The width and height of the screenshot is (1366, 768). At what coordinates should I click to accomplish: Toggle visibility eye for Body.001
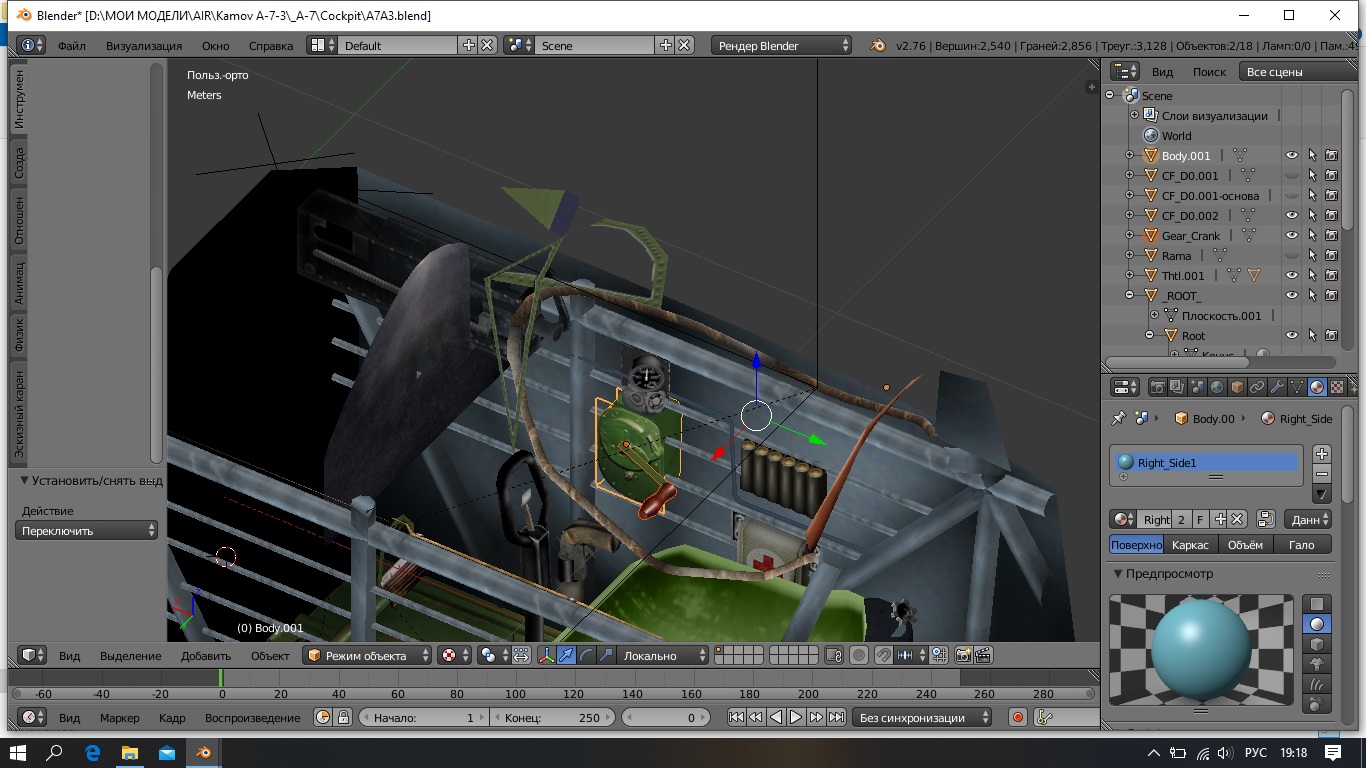click(1291, 156)
